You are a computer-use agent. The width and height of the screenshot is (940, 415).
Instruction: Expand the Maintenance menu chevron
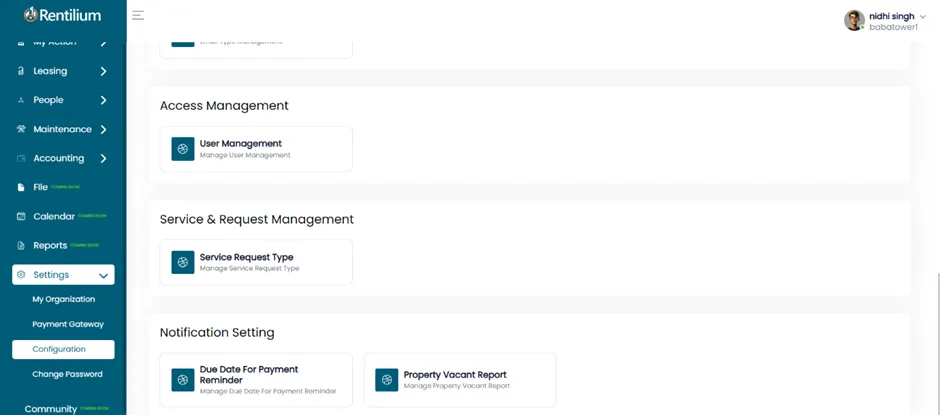click(103, 129)
